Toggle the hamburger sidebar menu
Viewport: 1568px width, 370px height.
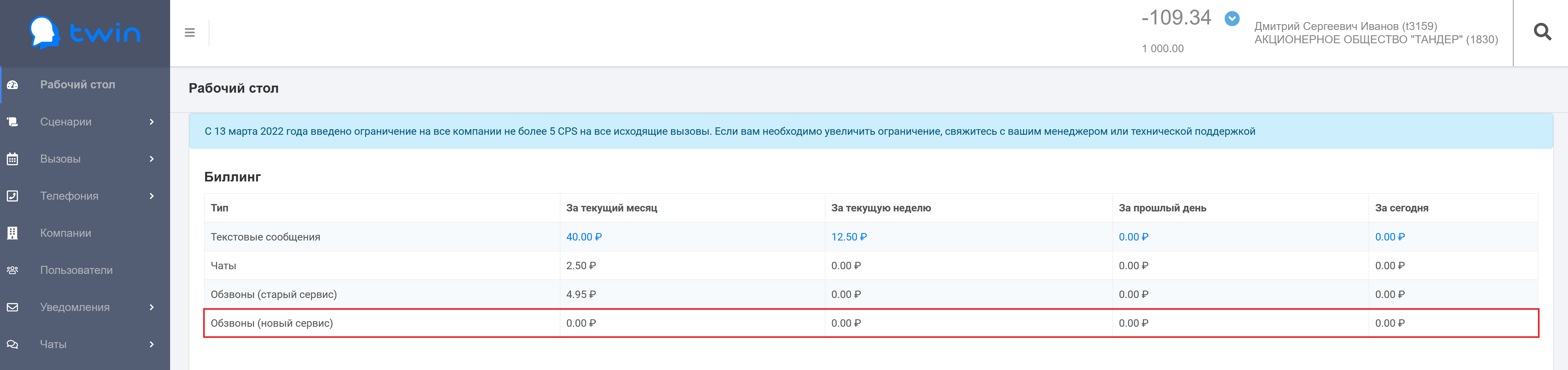click(x=190, y=32)
